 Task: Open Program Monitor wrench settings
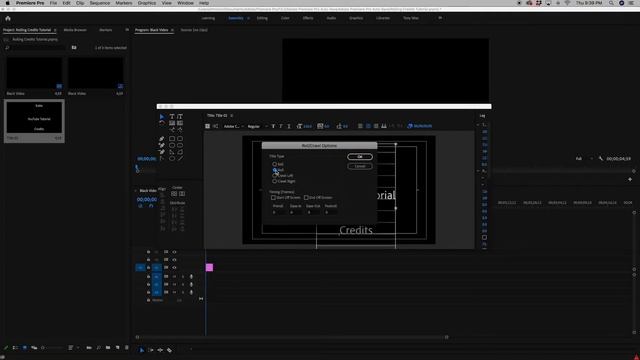tap(601, 158)
